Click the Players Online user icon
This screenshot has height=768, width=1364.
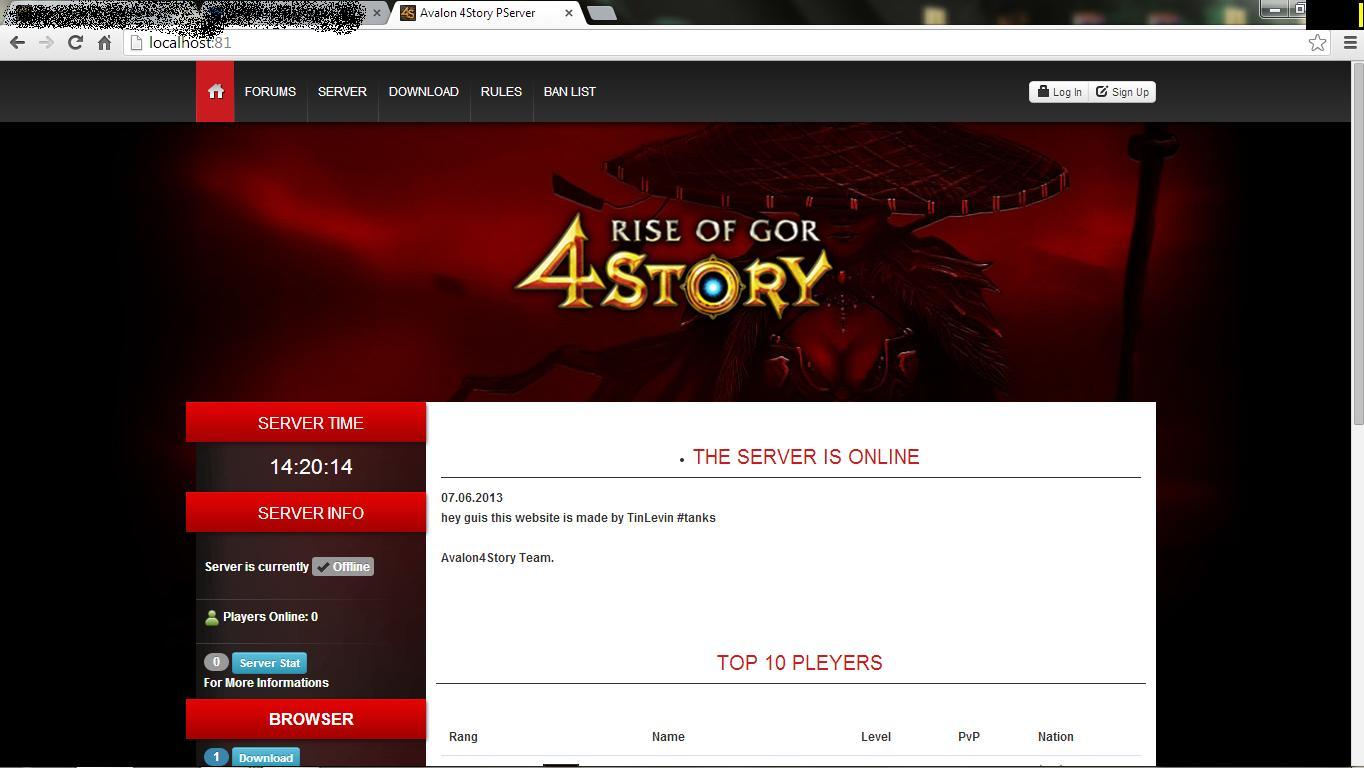click(x=212, y=618)
